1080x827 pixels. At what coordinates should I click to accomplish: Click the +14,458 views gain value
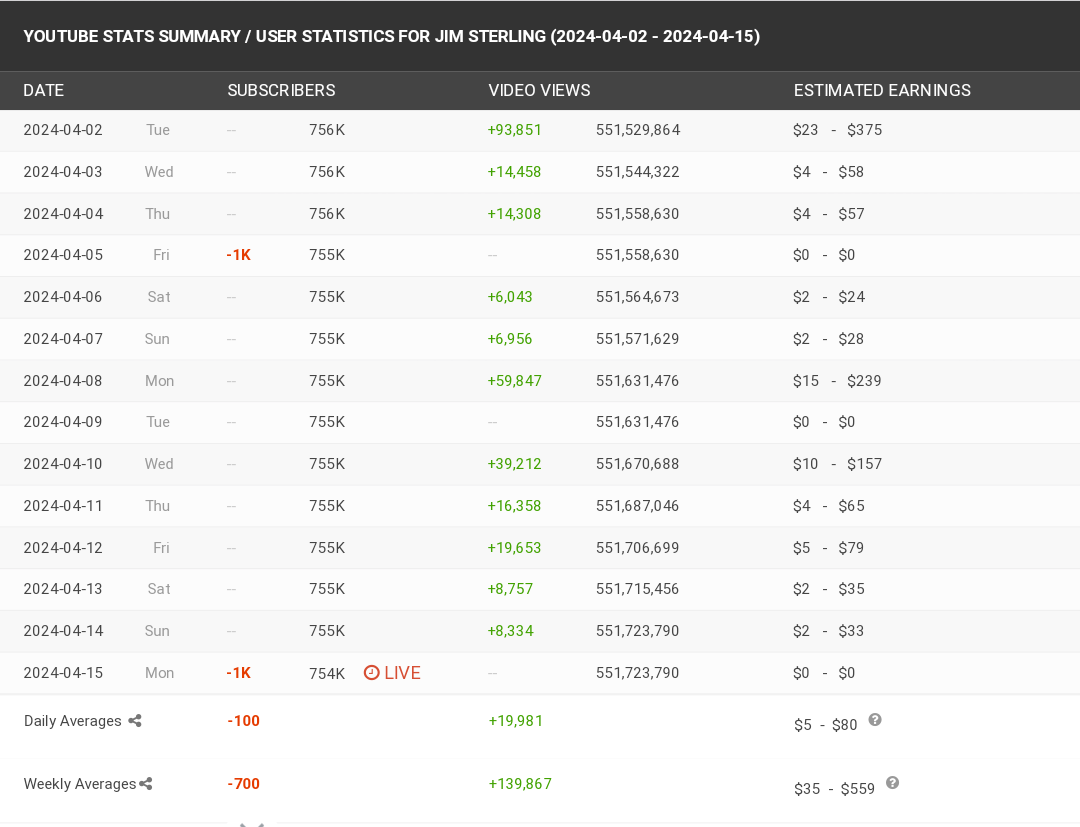515,172
